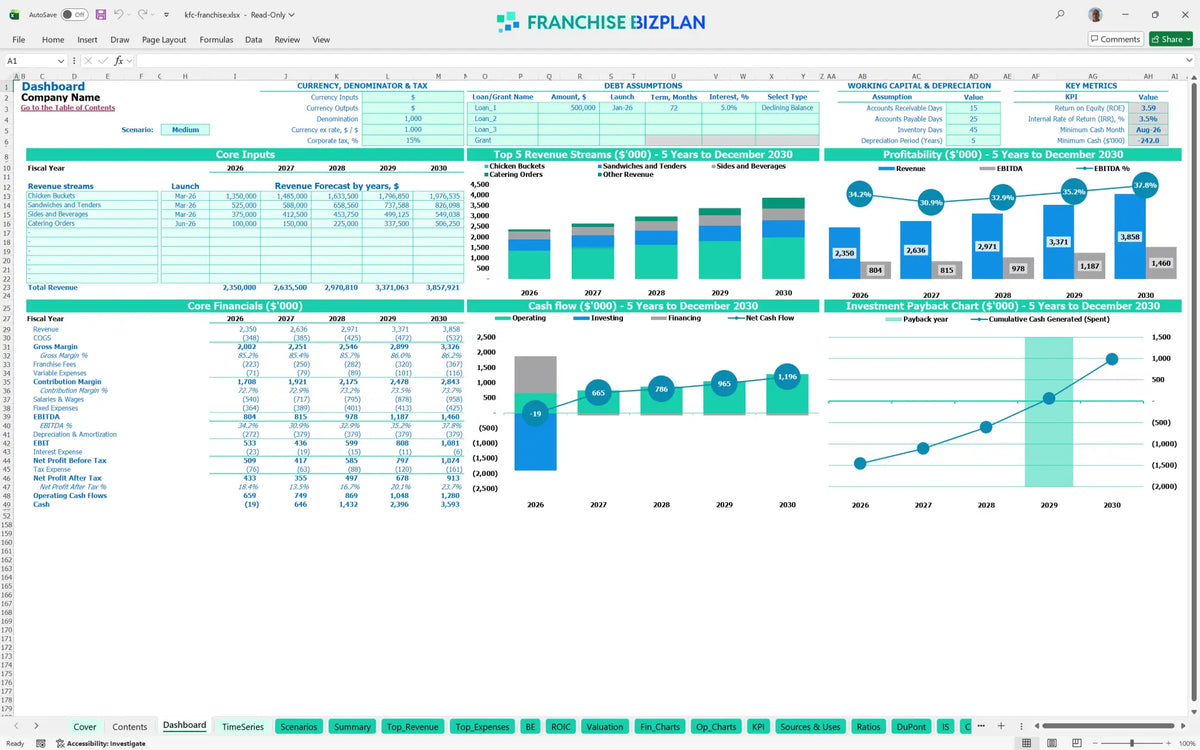
Task: Click the Search magnifier icon
Action: pos(1060,15)
